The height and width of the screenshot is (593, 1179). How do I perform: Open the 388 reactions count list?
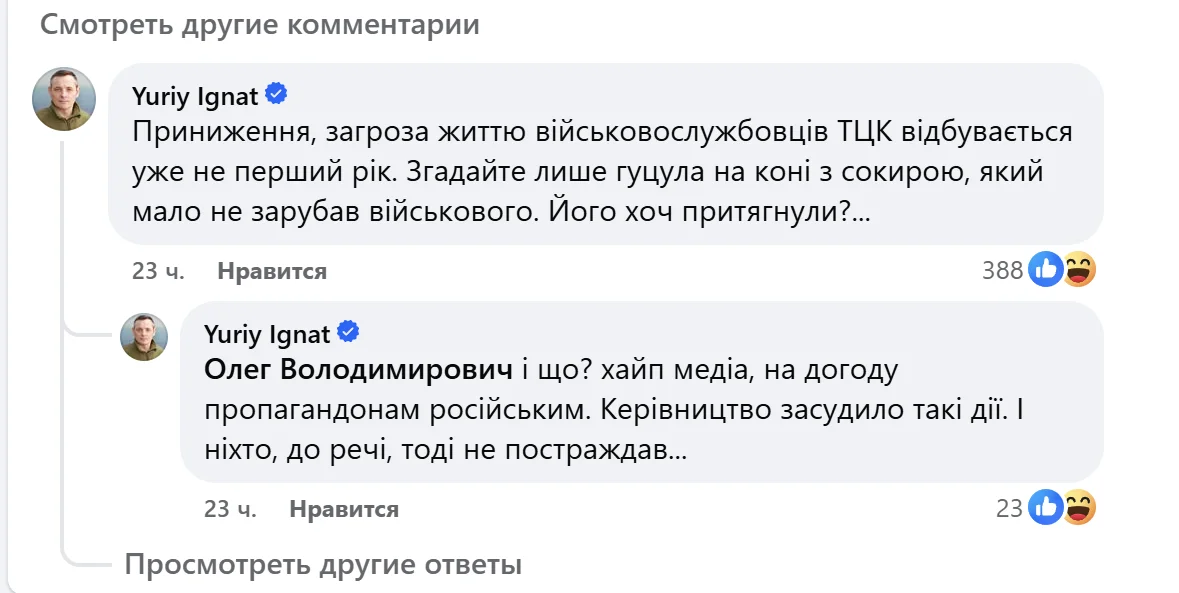1003,270
